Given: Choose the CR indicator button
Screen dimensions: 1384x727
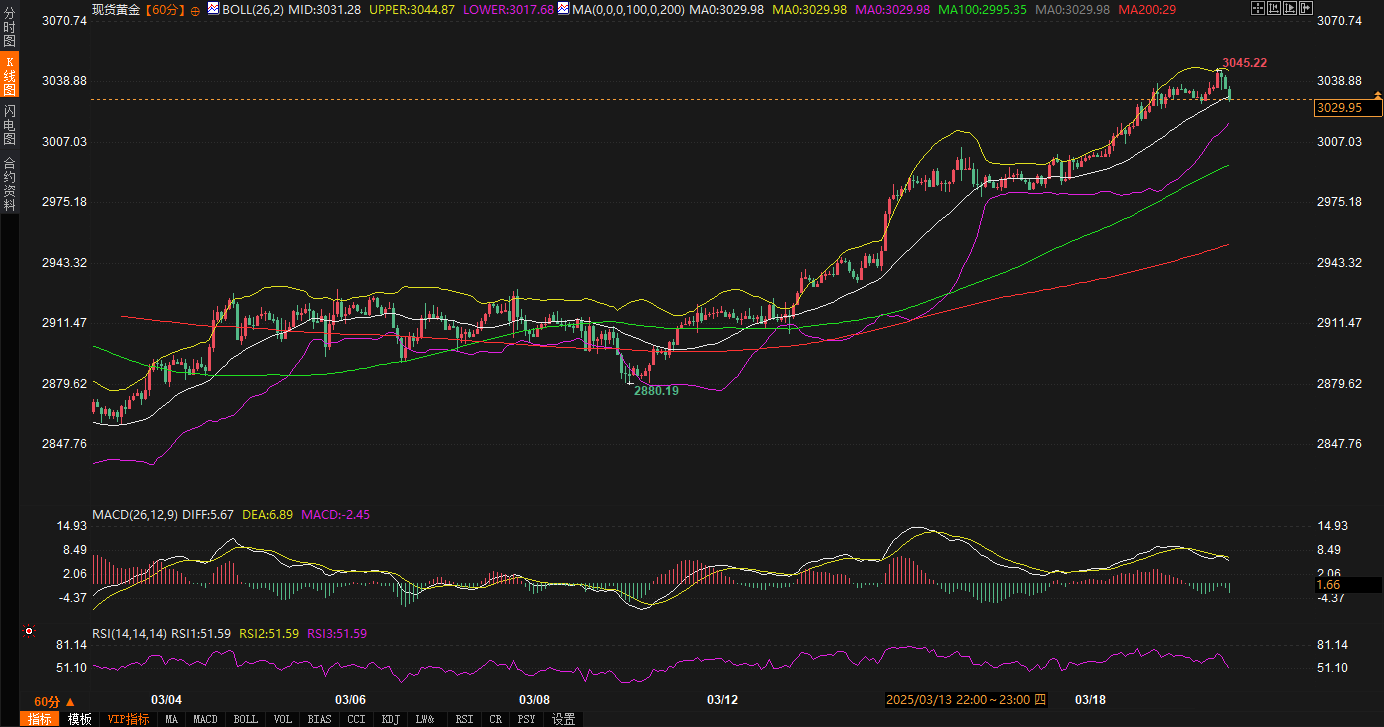Looking at the screenshot, I should click(x=496, y=719).
